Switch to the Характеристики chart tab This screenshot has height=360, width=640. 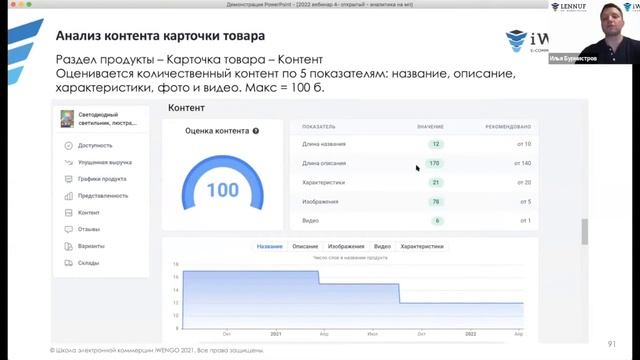(x=422, y=247)
